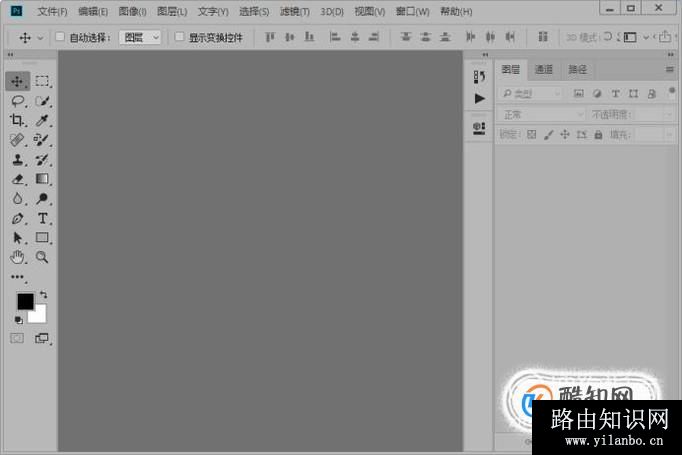Screen dimensions: 682x455
Task: Enable the 显示变换控件 checkbox
Action: (179, 37)
